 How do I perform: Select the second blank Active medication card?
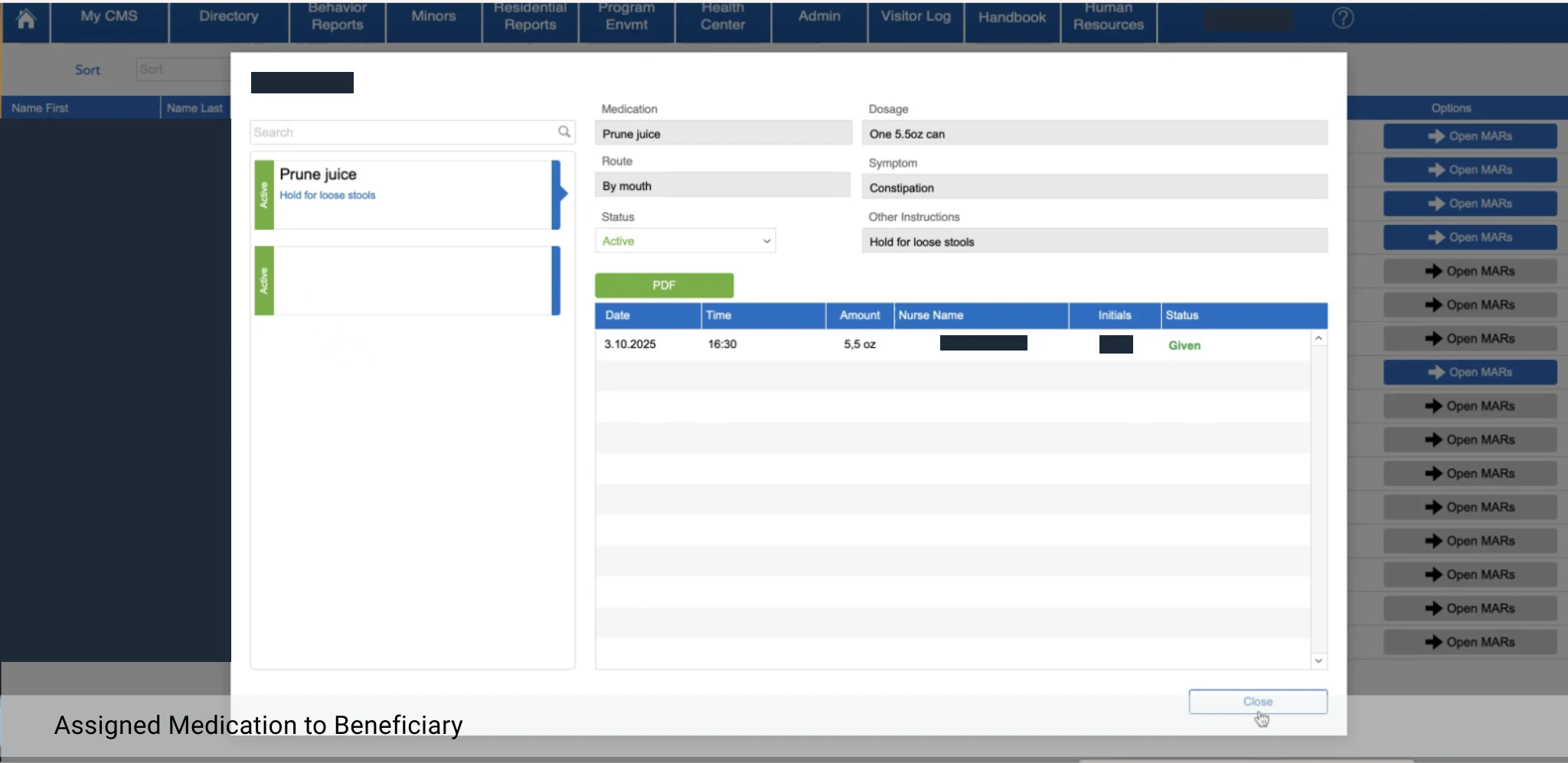(x=407, y=281)
